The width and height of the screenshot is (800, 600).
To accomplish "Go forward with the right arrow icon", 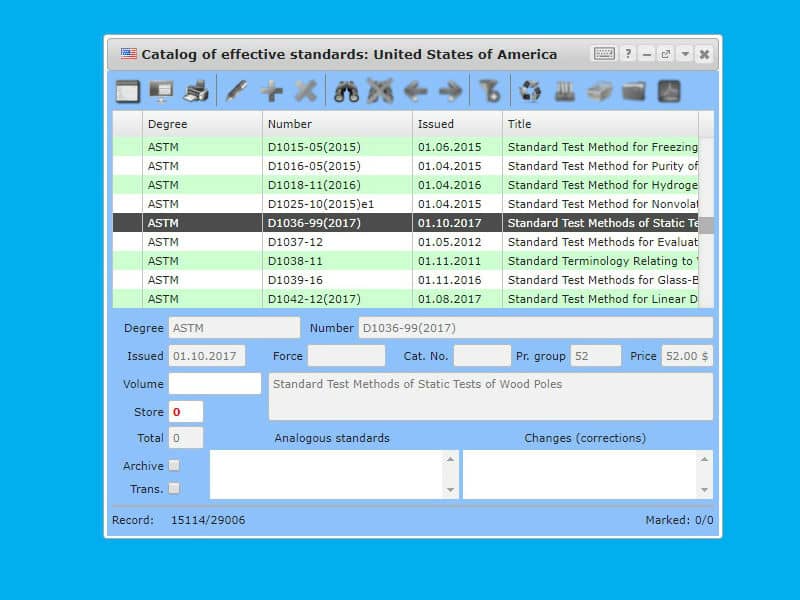I will (450, 92).
